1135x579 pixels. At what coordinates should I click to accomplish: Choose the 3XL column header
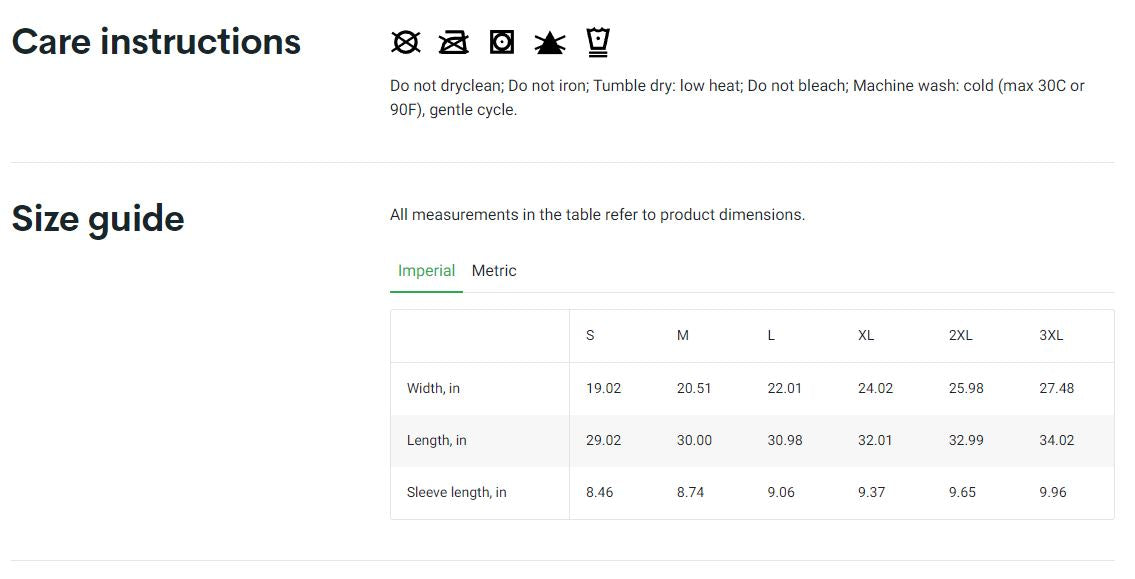pos(1051,336)
